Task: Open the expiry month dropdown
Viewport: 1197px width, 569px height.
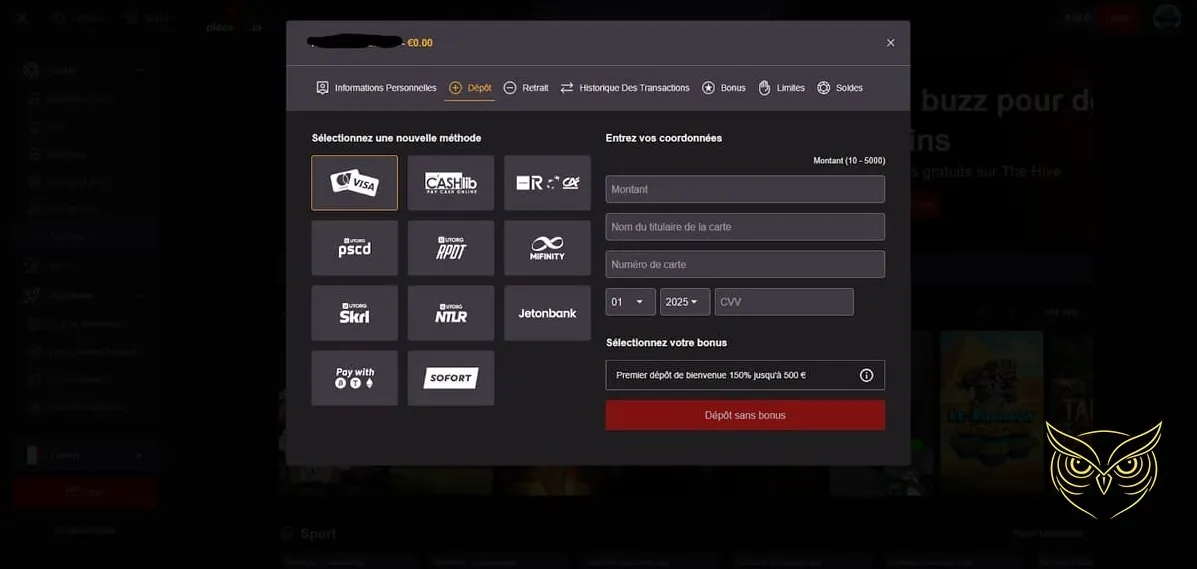Action: click(x=630, y=302)
